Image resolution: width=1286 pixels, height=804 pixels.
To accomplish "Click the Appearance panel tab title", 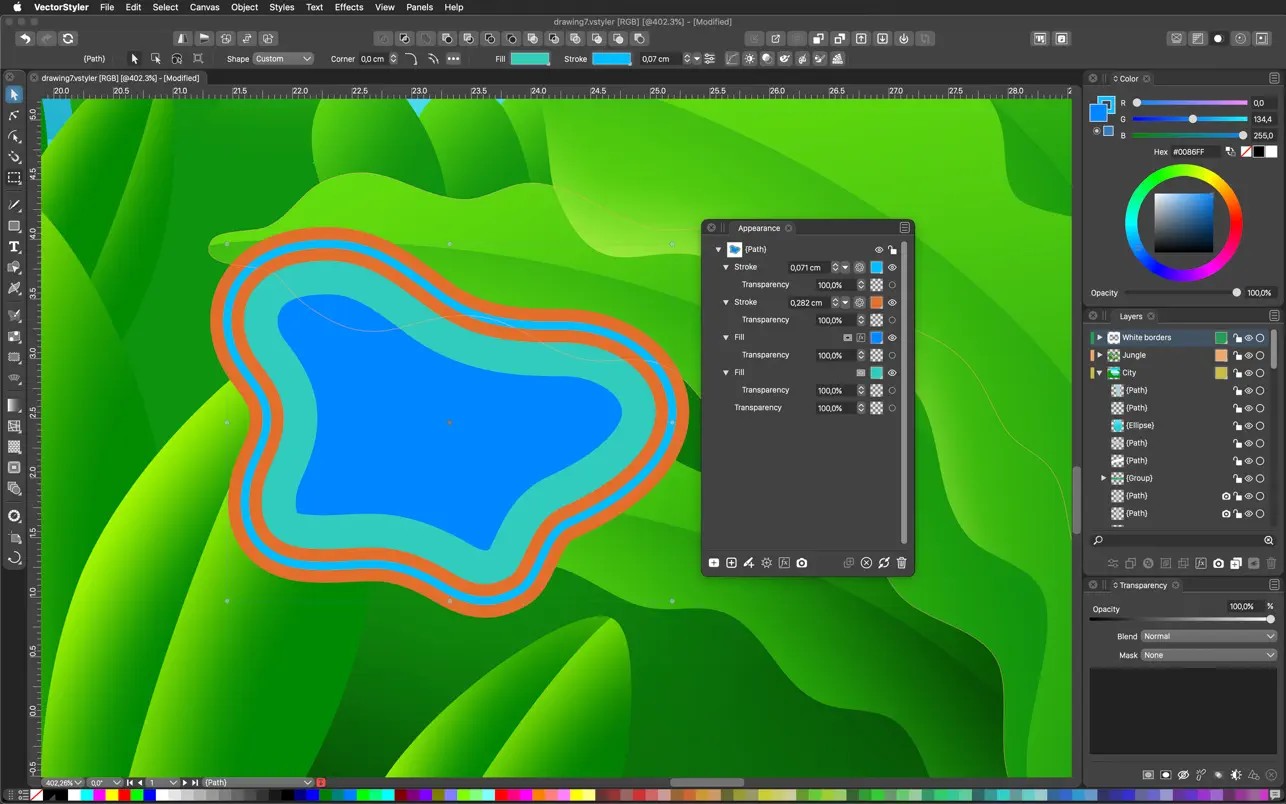I will 759,228.
